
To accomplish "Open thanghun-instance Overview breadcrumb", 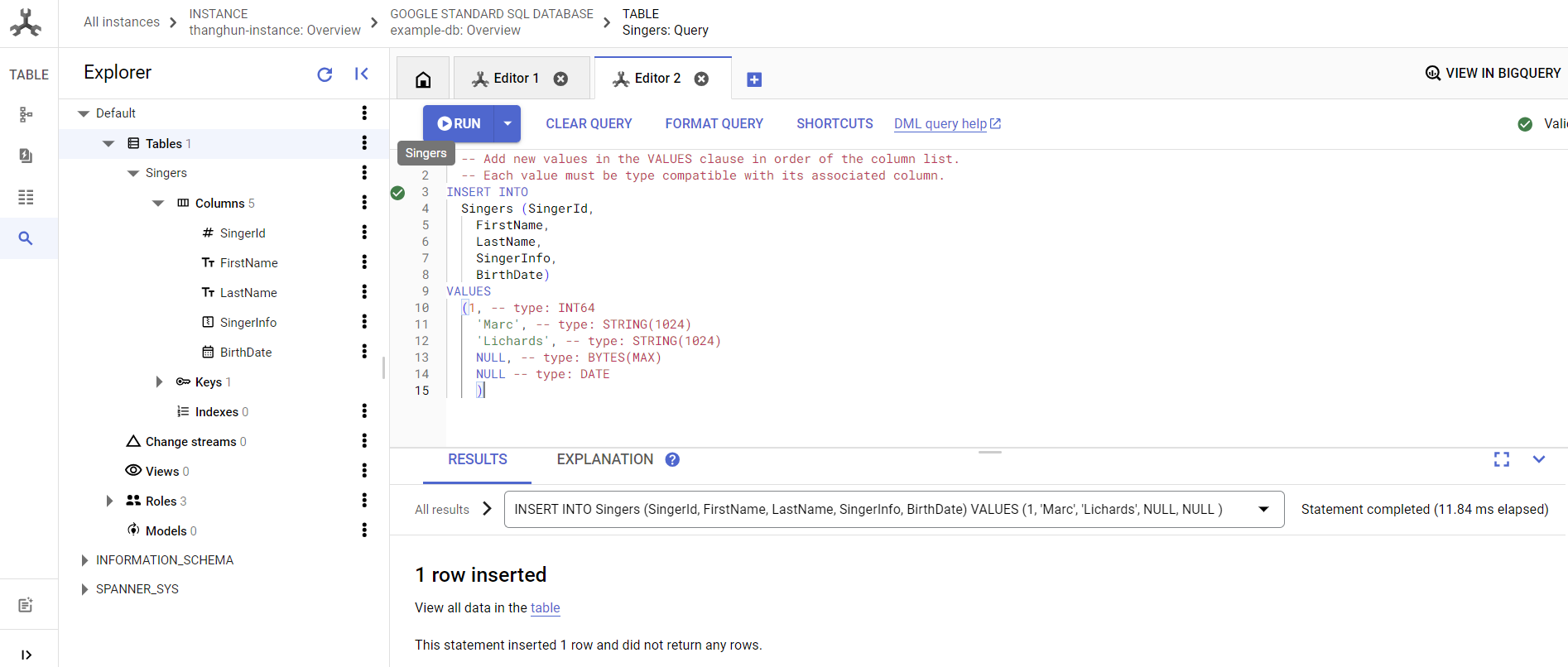I will (275, 22).
